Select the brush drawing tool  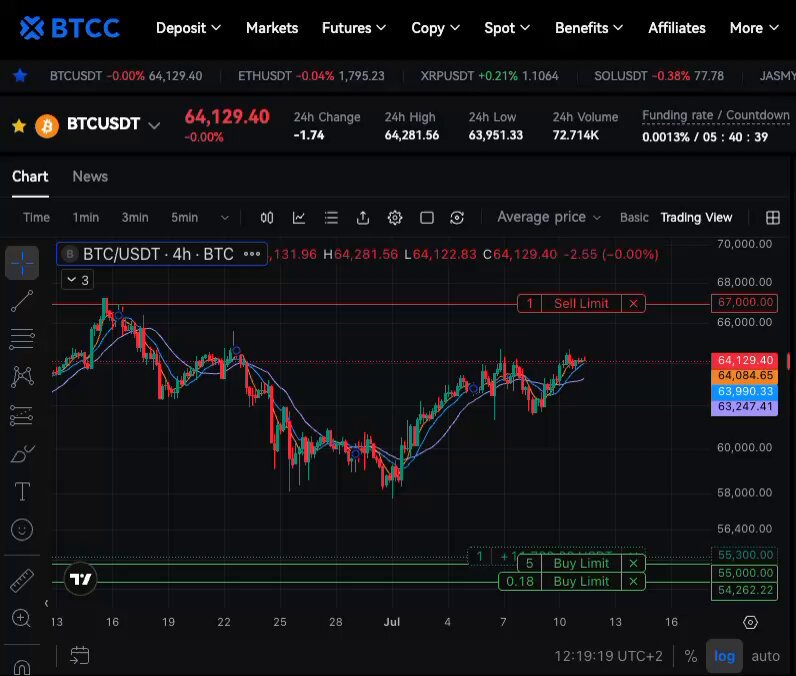[x=22, y=453]
